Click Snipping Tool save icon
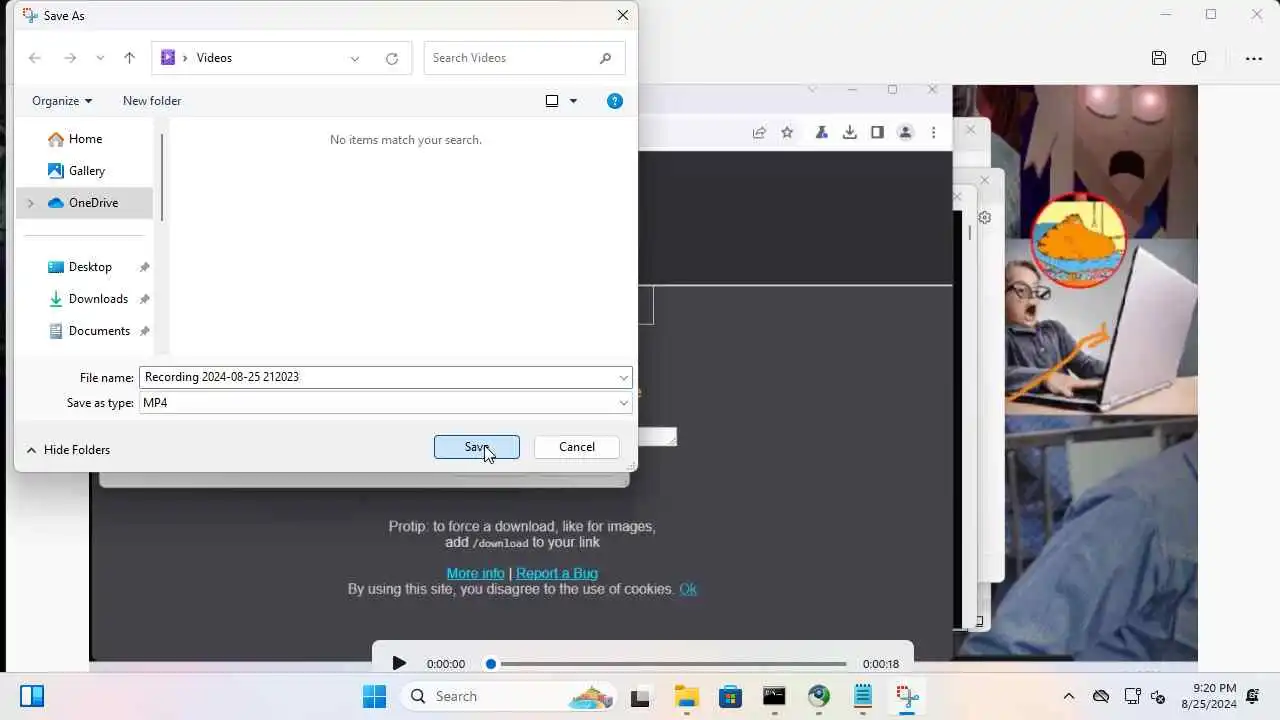The image size is (1280, 720). click(x=1159, y=58)
